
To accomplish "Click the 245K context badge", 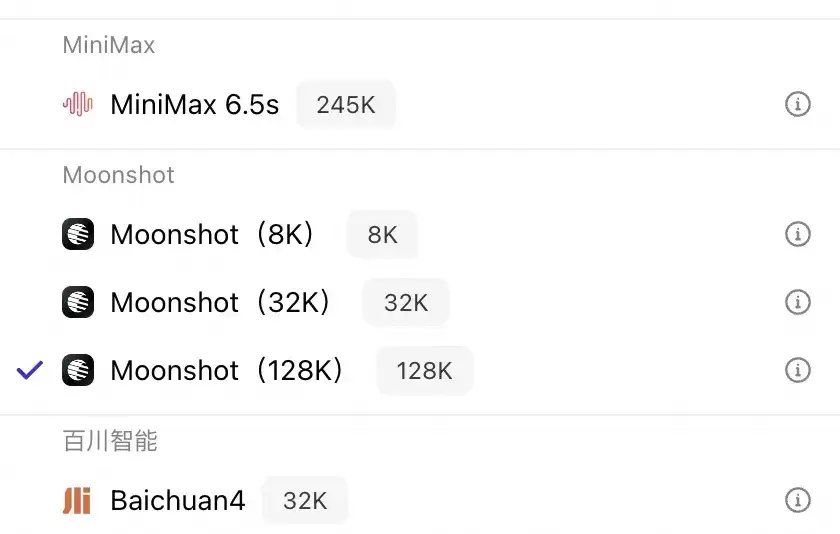I will pyautogui.click(x=346, y=104).
